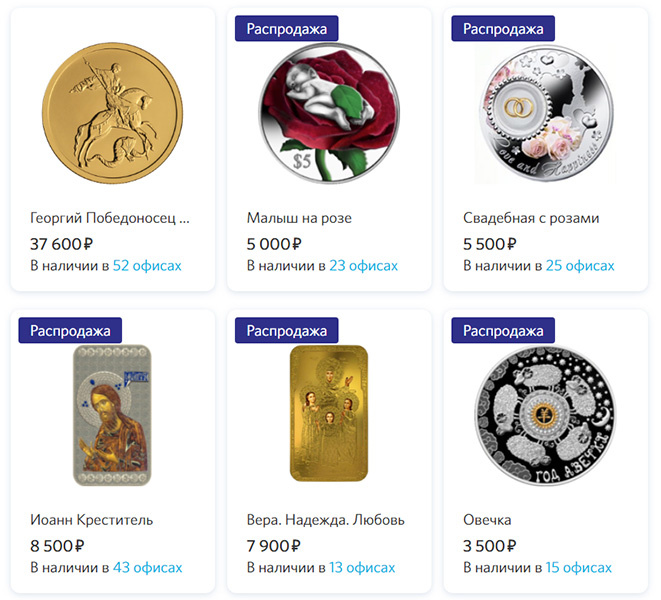Show the 52 офисах availability link
661x600 pixels.
pyautogui.click(x=147, y=266)
